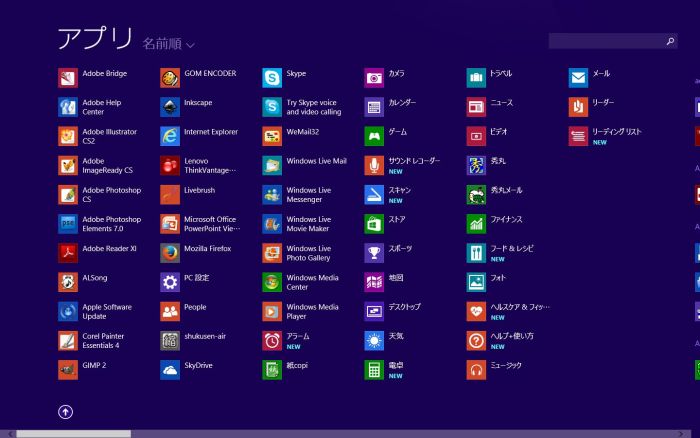Click the search magnifier icon
The height and width of the screenshot is (438, 700).
click(x=670, y=41)
